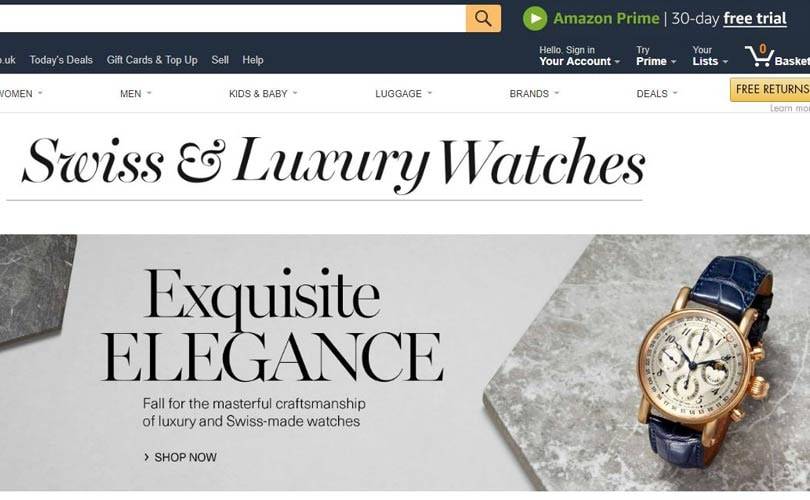Expand the Your Account dropdown
This screenshot has height=500, width=810.
coord(579,56)
